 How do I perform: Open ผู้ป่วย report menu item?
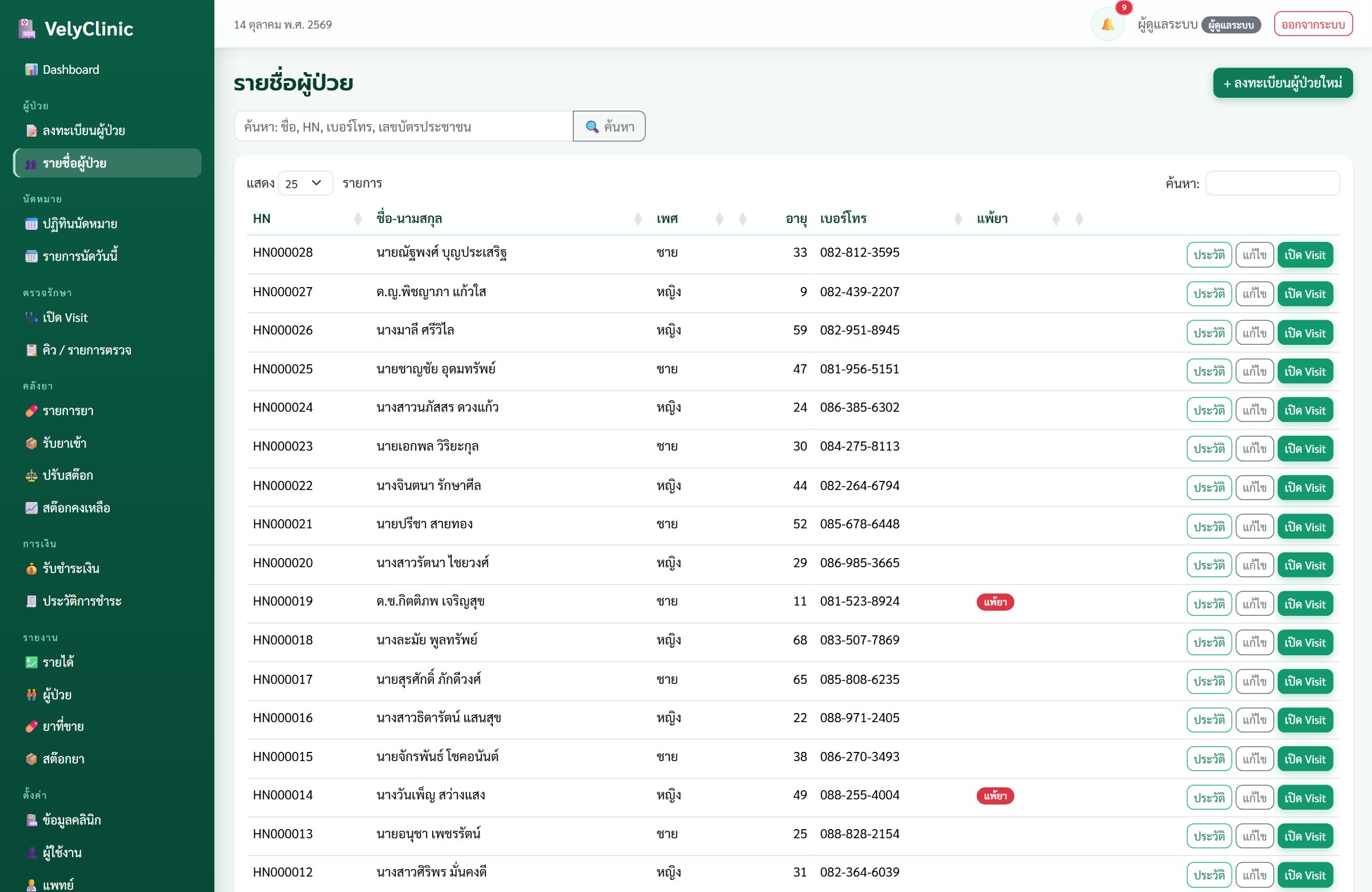(x=107, y=695)
